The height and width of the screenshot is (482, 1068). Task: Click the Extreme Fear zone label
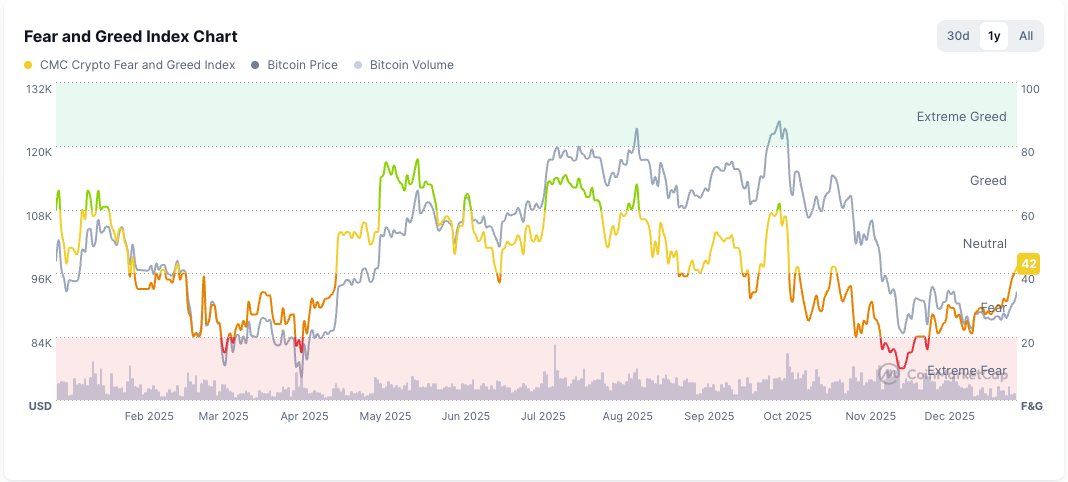pos(966,371)
